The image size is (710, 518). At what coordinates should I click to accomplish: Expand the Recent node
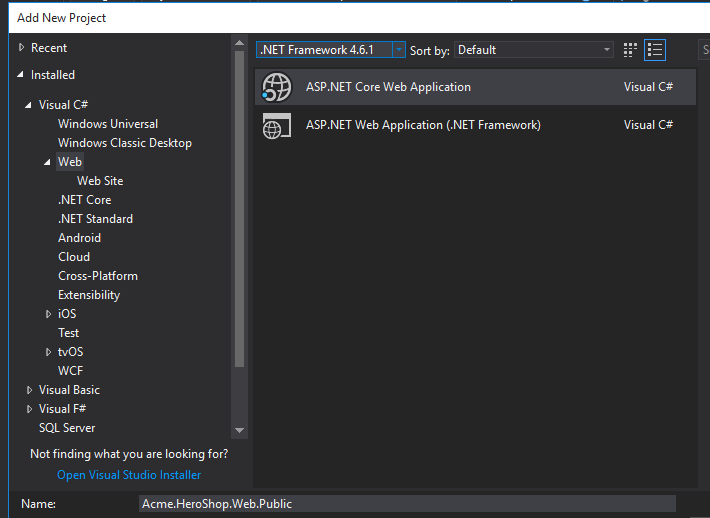[21, 48]
